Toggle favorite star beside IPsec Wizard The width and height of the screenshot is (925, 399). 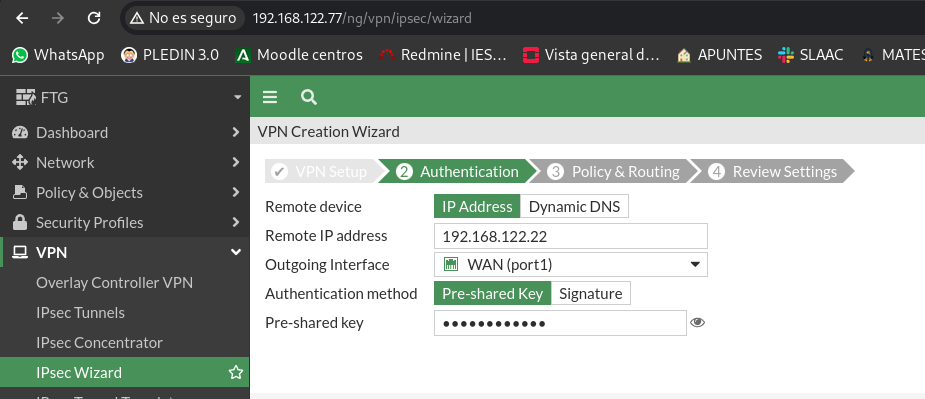[x=235, y=372]
